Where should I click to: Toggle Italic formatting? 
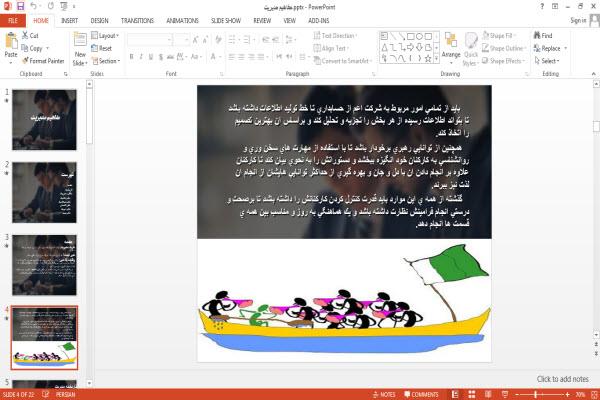[141, 57]
